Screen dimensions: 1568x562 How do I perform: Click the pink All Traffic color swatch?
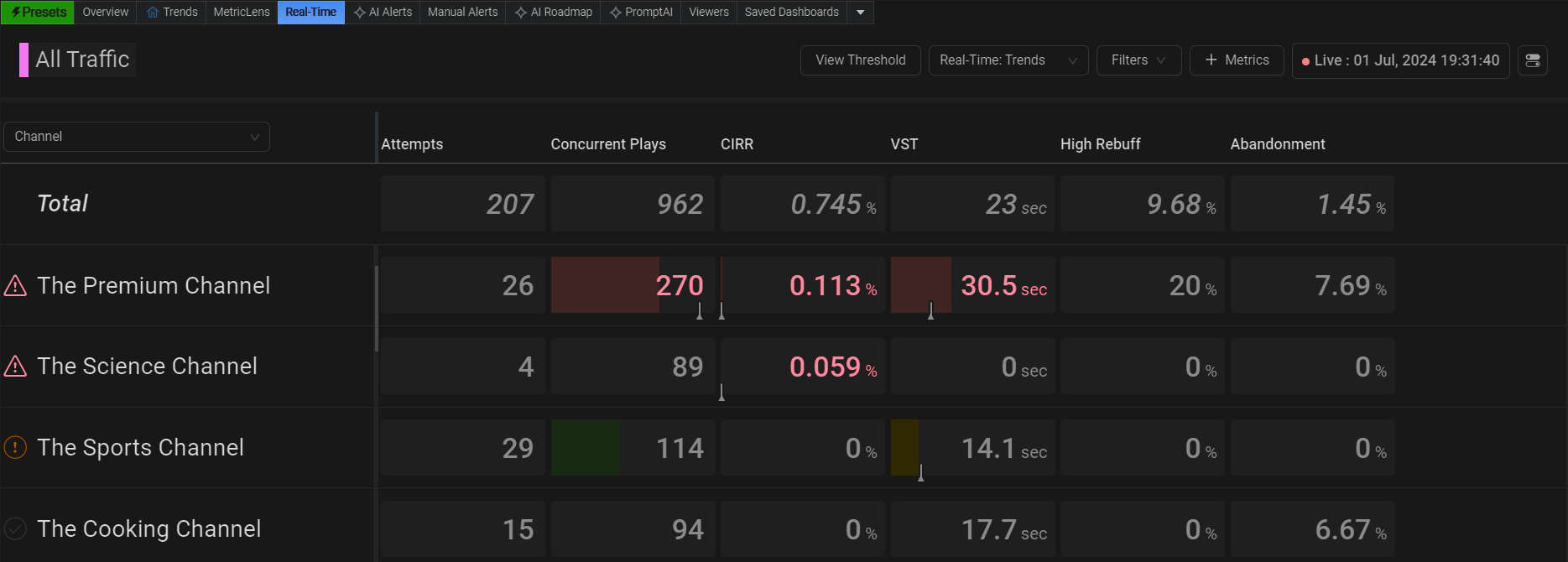(x=23, y=60)
